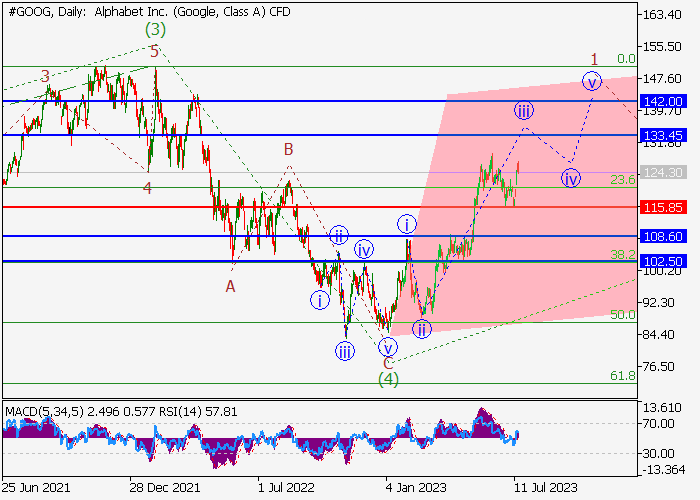Click the -13.364 indicator scale value

pos(663,469)
